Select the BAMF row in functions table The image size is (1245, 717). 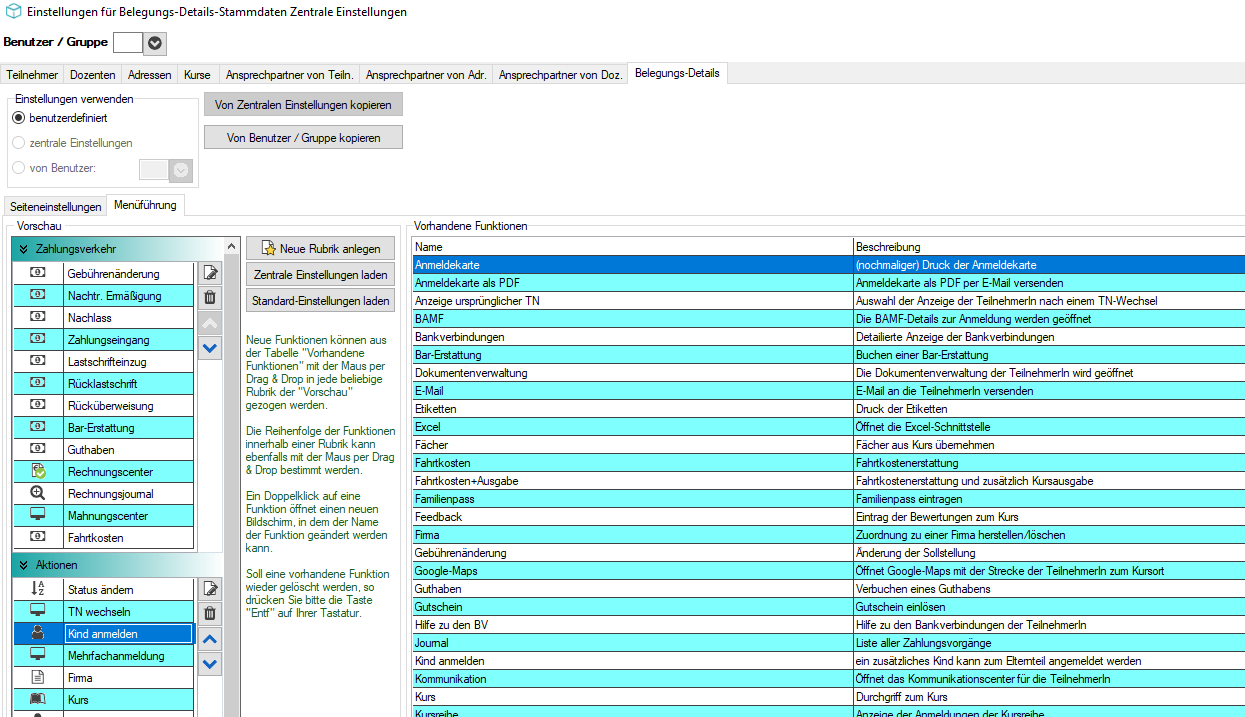click(x=828, y=319)
